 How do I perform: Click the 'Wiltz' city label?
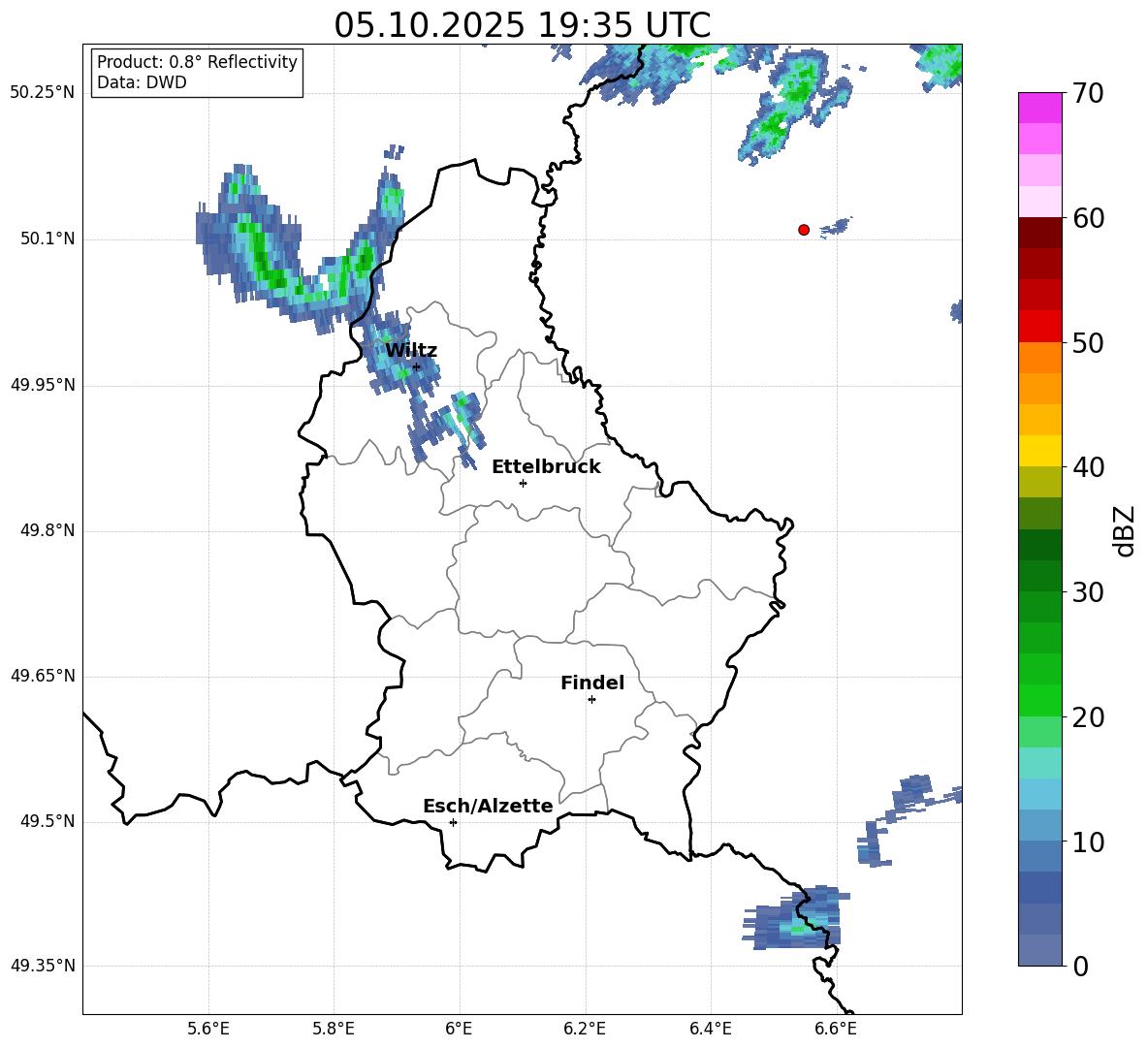411,351
